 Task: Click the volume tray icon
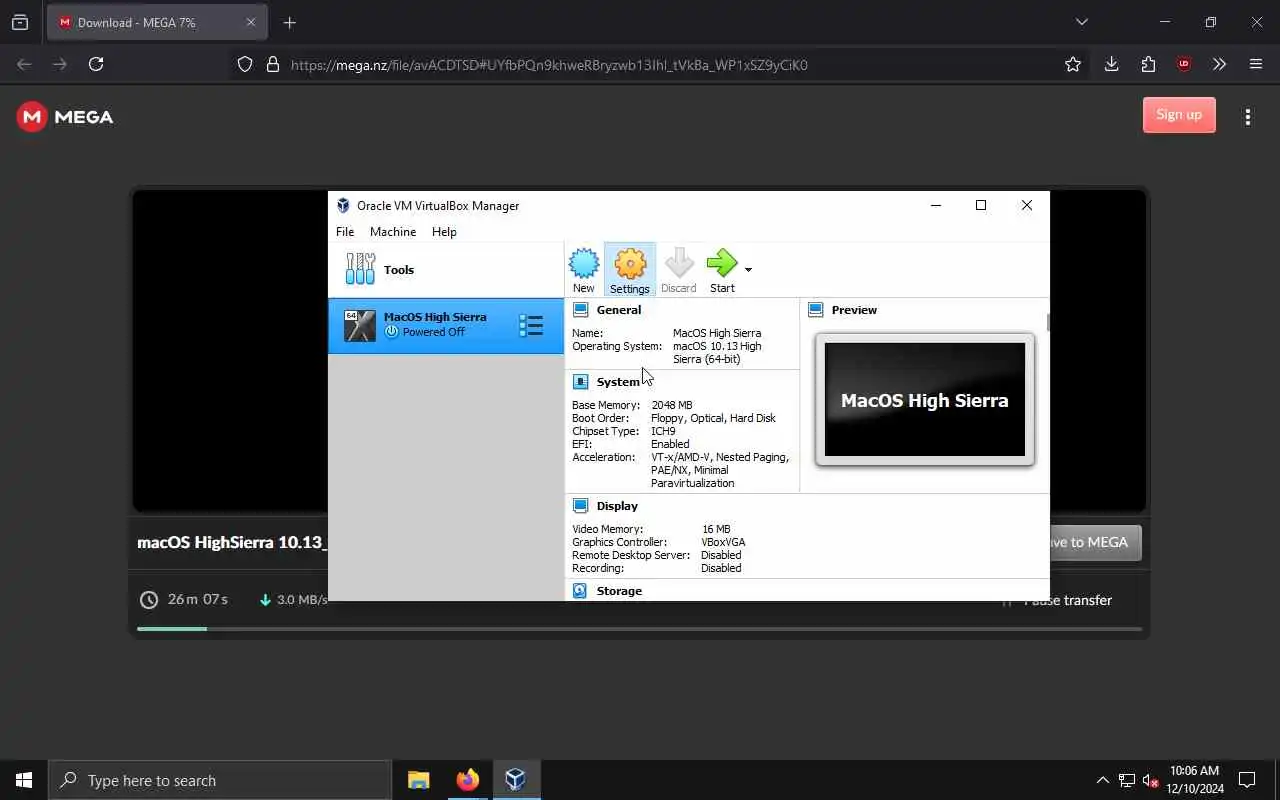[1151, 780]
